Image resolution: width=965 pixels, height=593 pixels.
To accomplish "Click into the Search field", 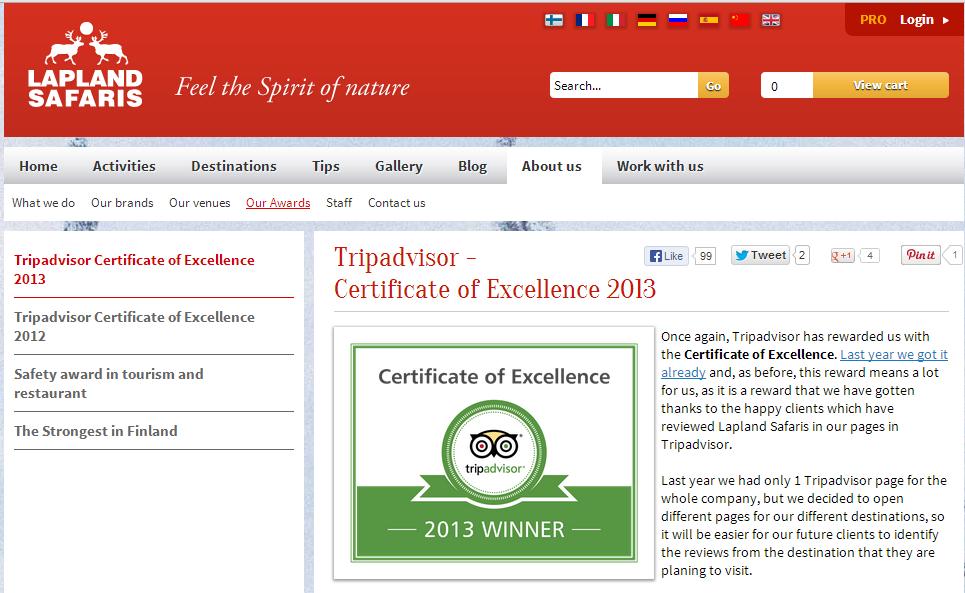I will pos(624,86).
